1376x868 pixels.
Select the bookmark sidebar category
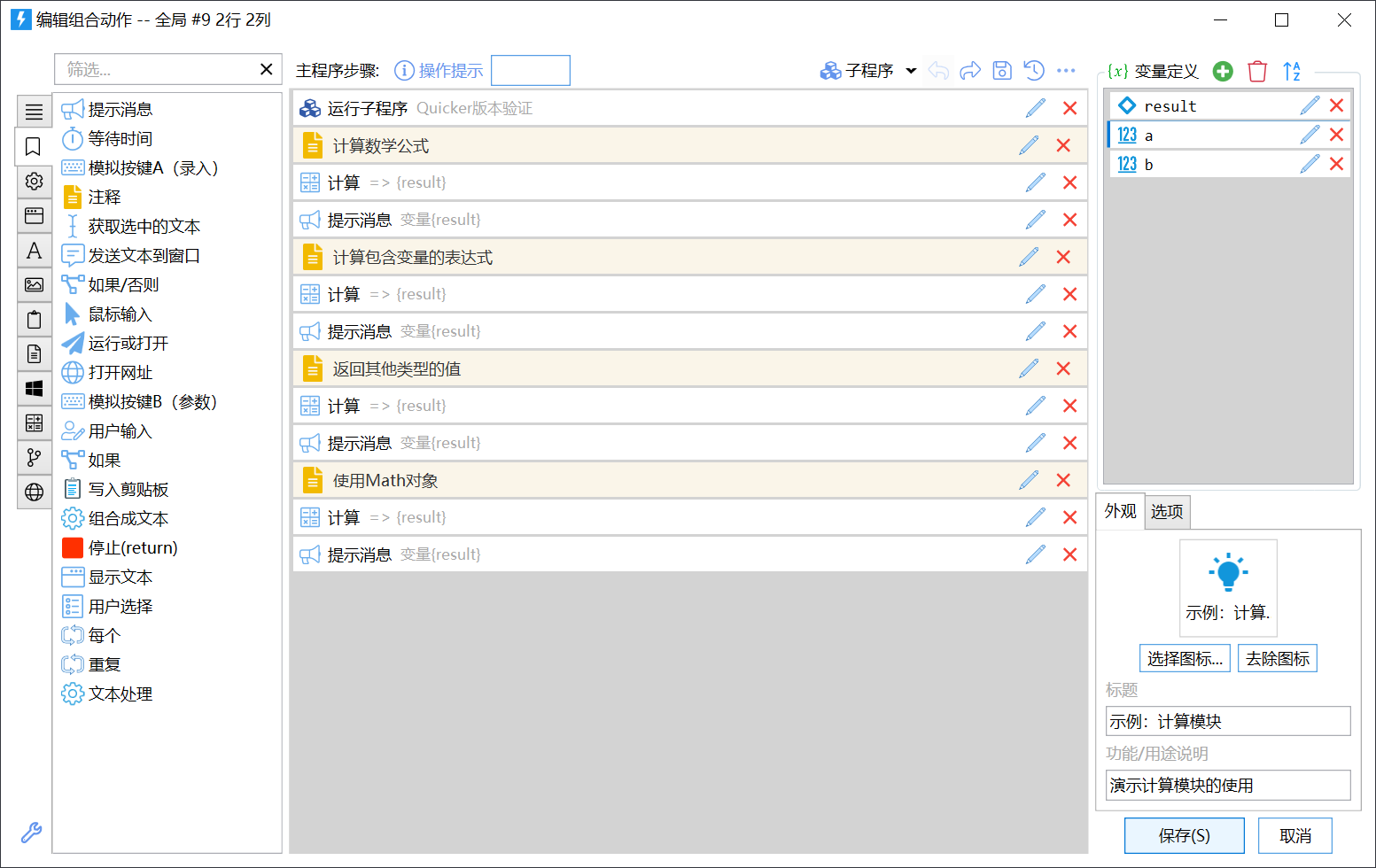34,146
